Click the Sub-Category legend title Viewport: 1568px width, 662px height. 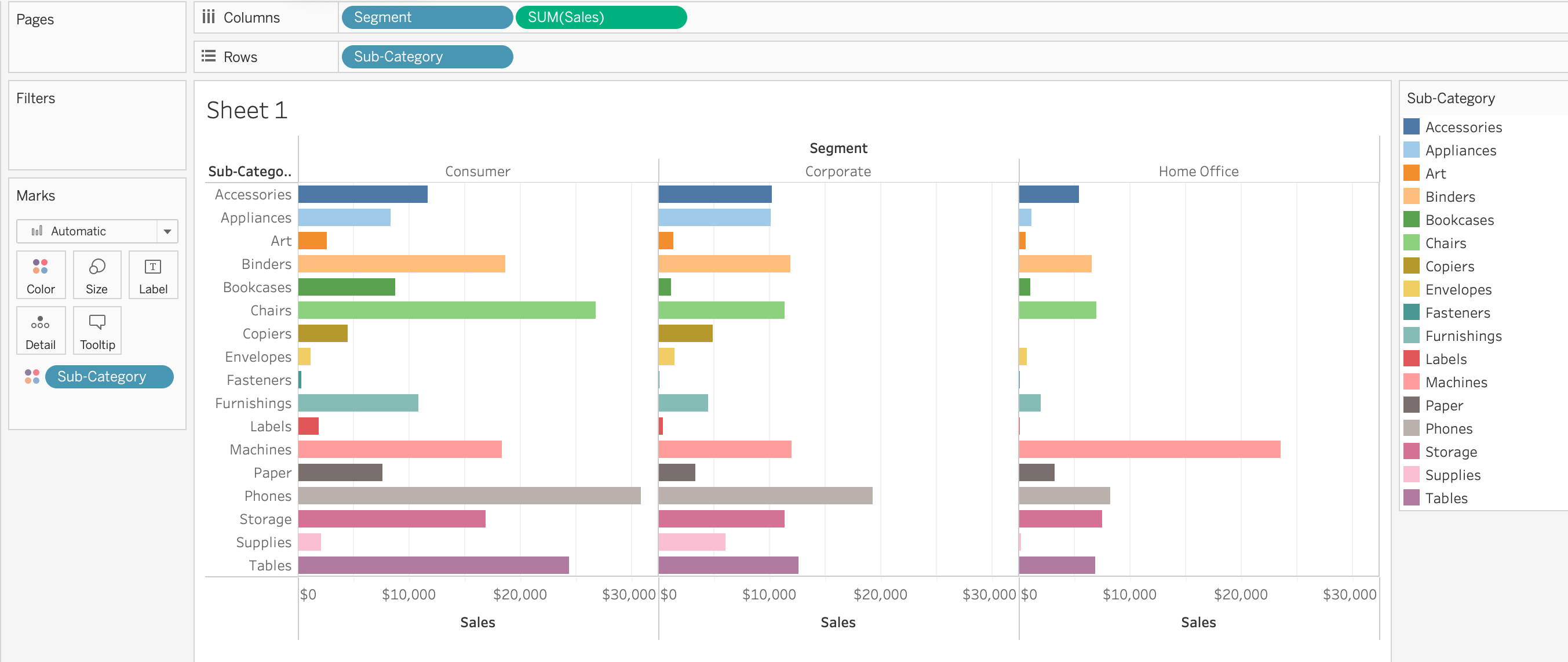pyautogui.click(x=1450, y=98)
